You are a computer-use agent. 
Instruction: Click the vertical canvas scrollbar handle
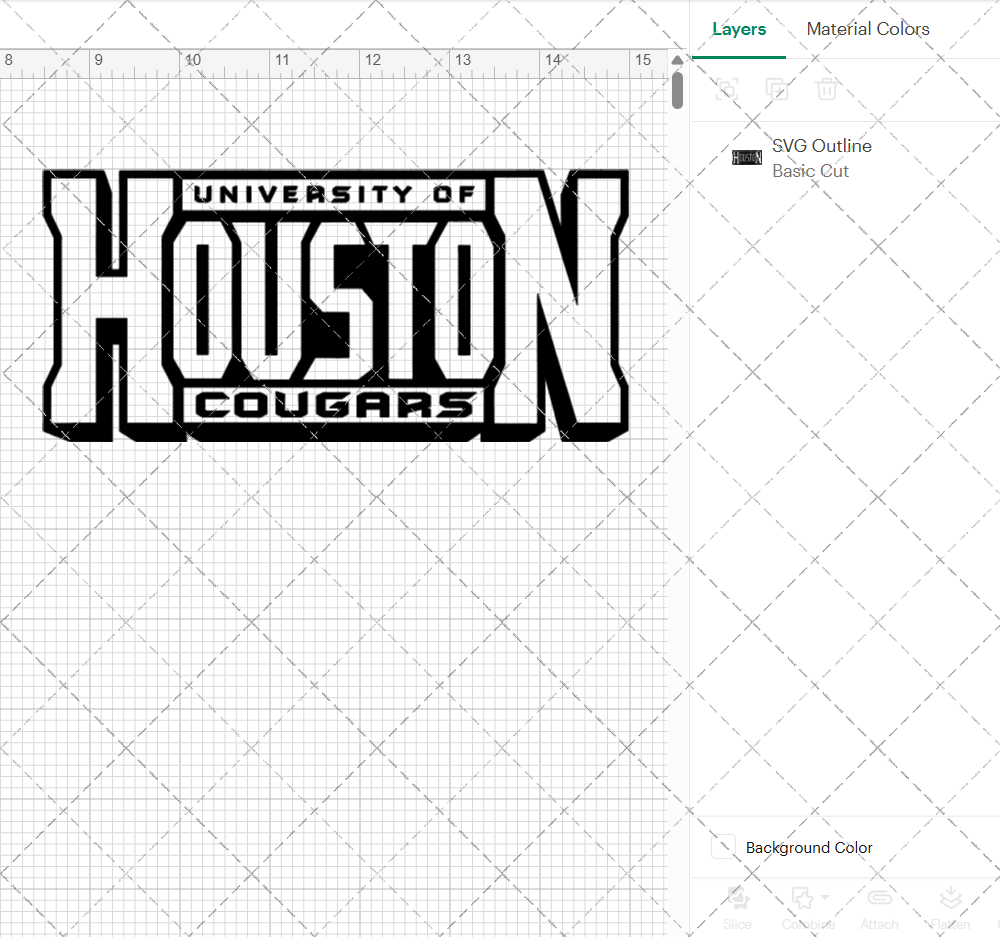point(677,90)
